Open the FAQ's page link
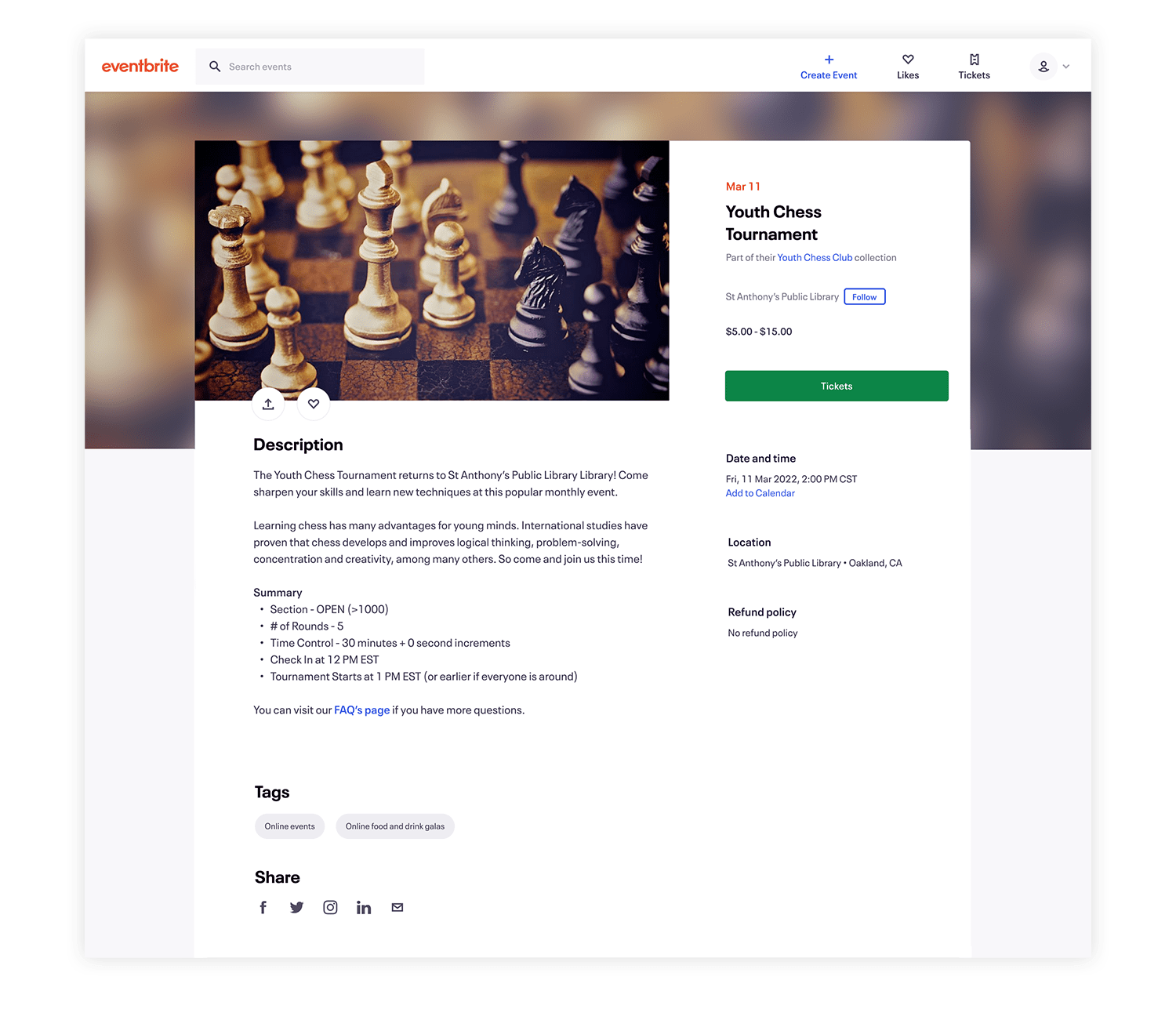The height and width of the screenshot is (1020, 1176). 361,710
